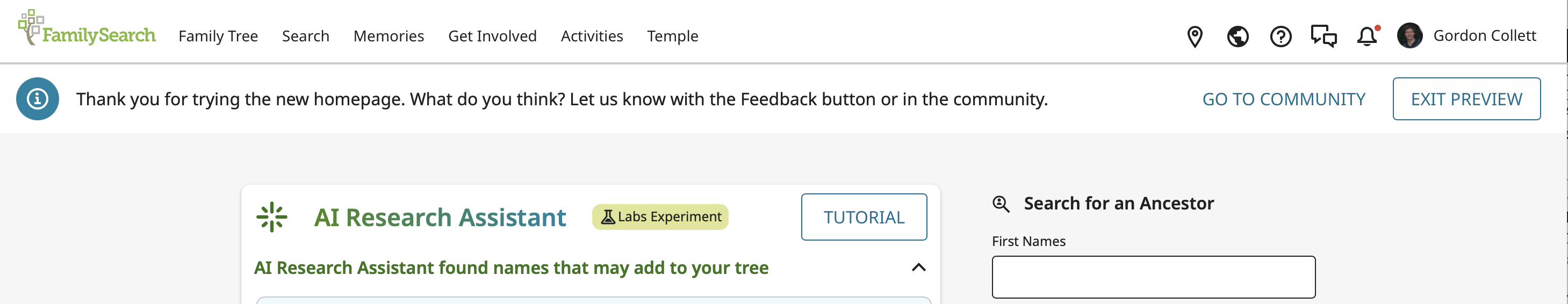Open the help question mark icon
This screenshot has height=304, width=1568.
click(x=1280, y=37)
